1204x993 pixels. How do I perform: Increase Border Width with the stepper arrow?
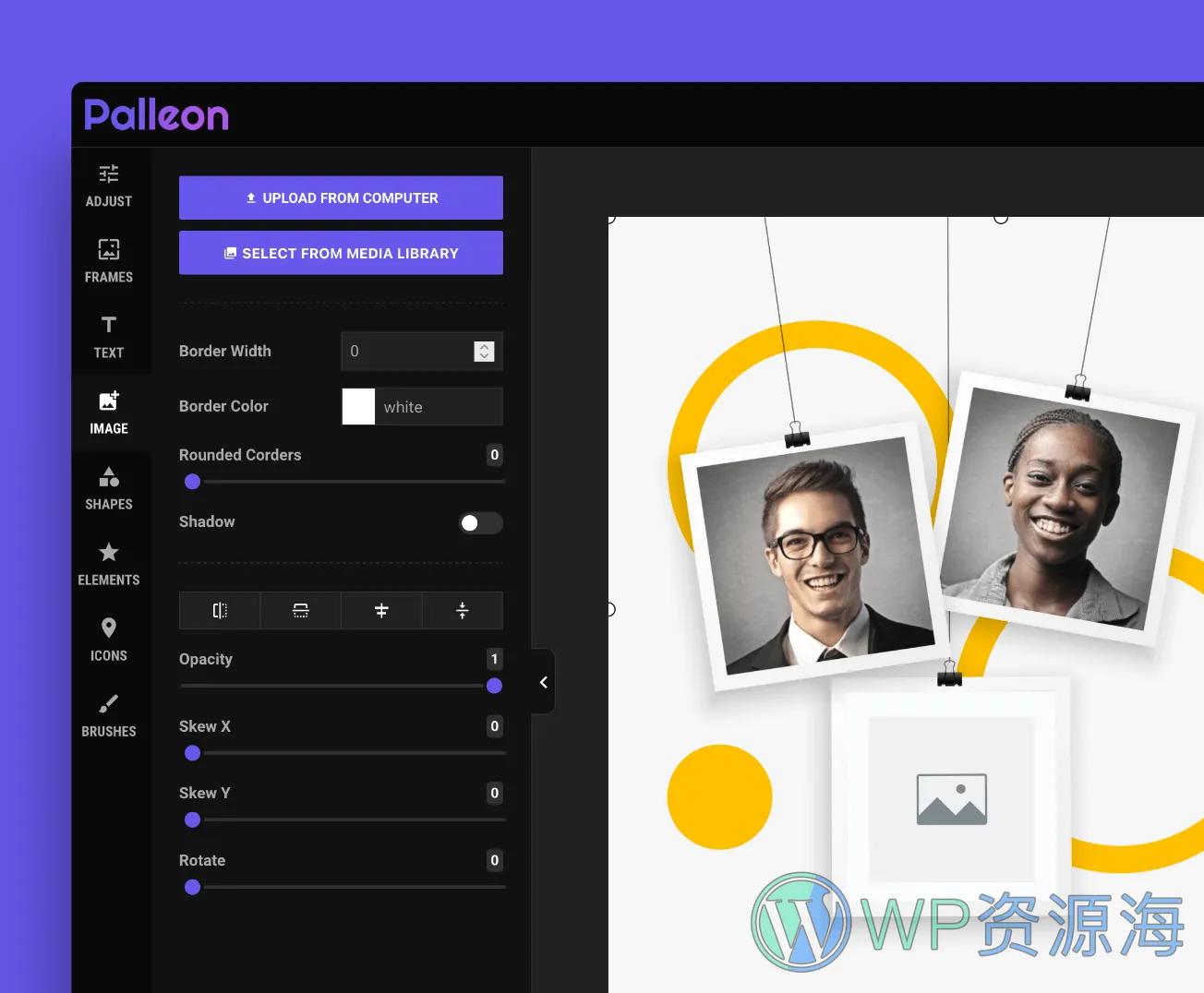pyautogui.click(x=484, y=346)
